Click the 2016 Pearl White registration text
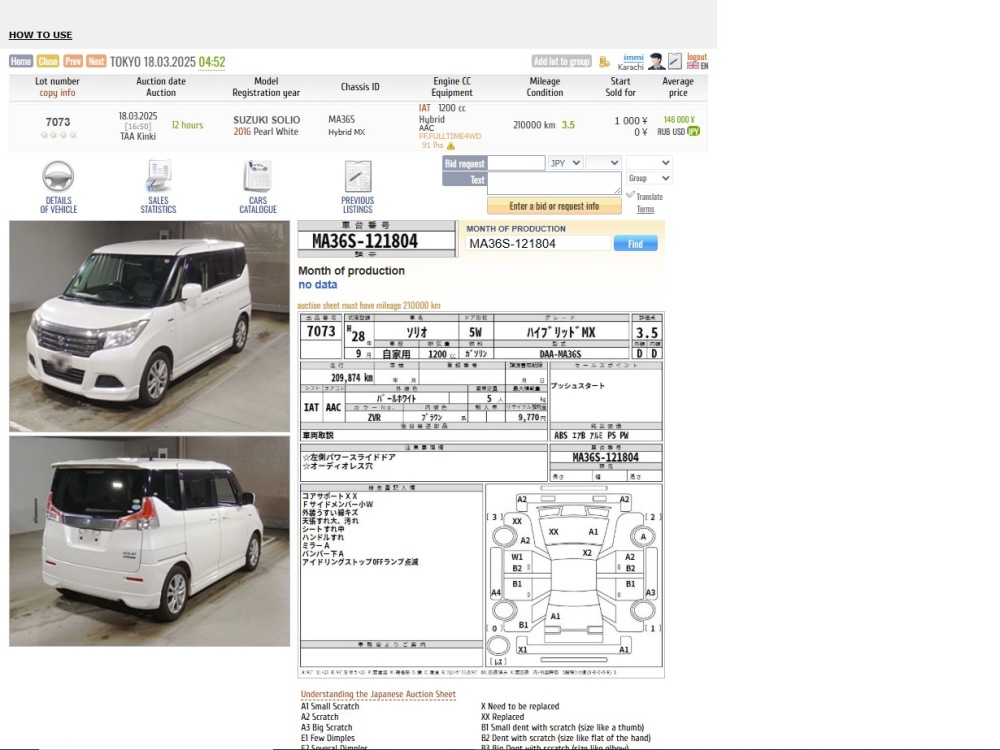Viewport: 1000px width, 750px height. click(266, 131)
